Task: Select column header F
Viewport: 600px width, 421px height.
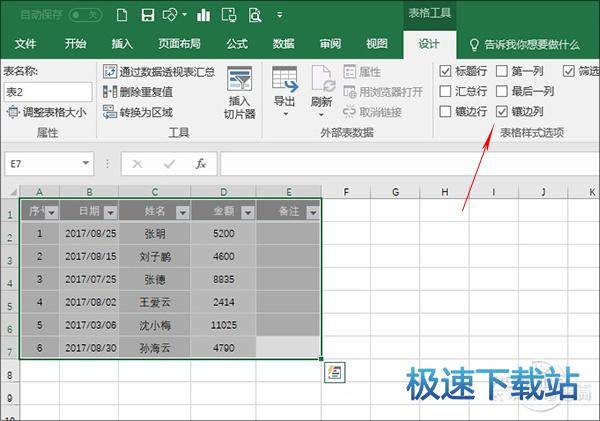Action: click(x=346, y=192)
